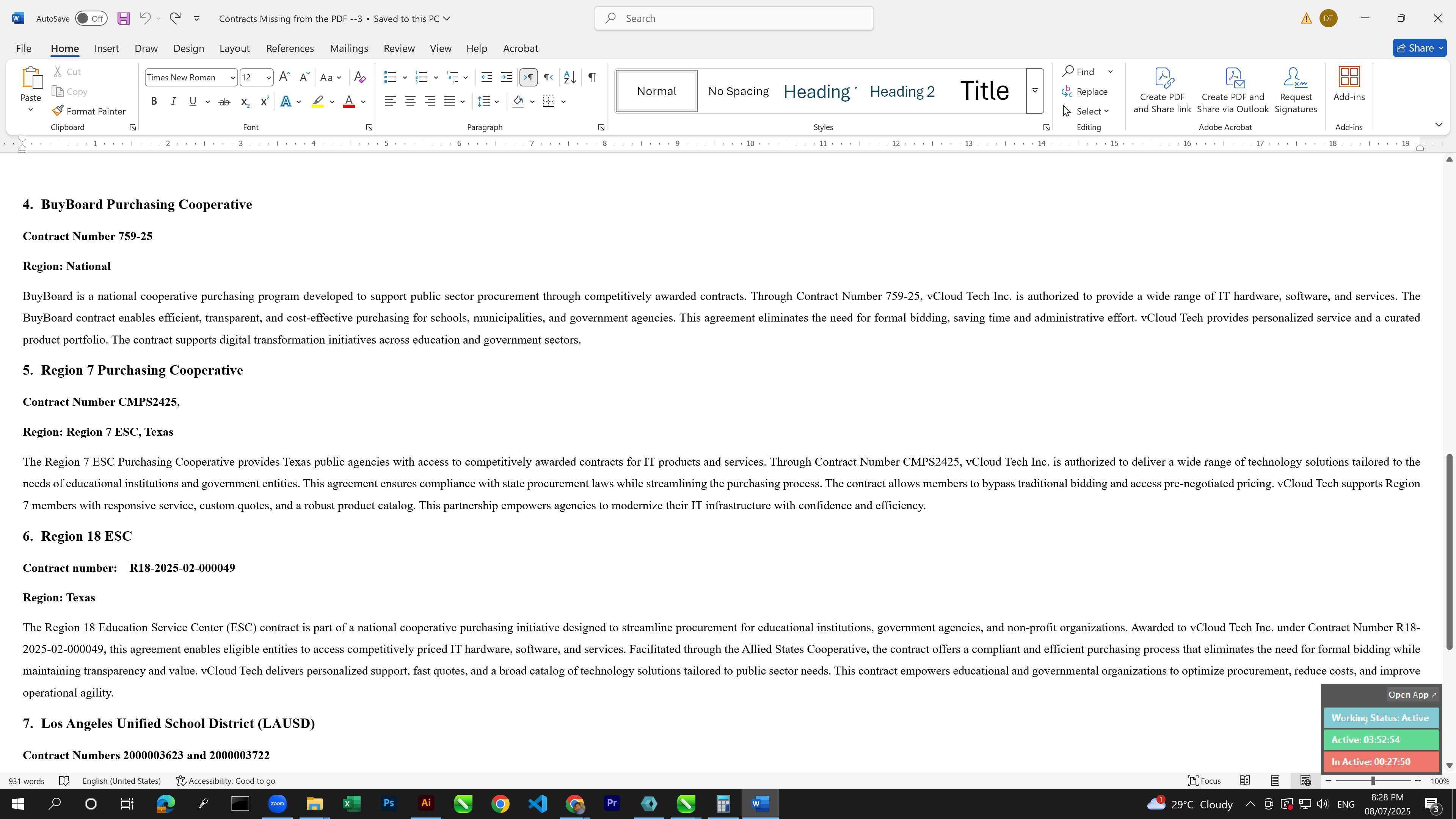Click the Decrease Font Size icon
Image resolution: width=1456 pixels, height=819 pixels.
coord(304,77)
